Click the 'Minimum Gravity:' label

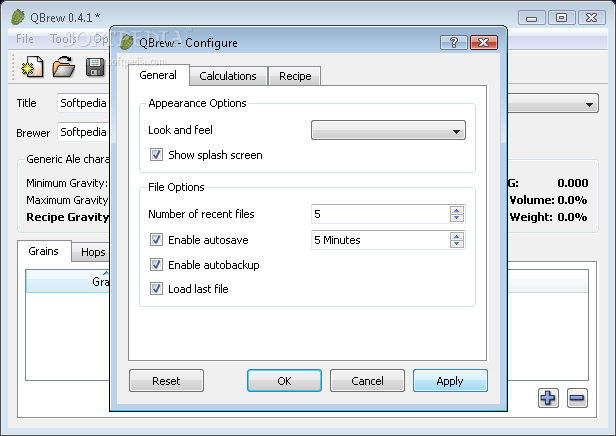point(67,183)
